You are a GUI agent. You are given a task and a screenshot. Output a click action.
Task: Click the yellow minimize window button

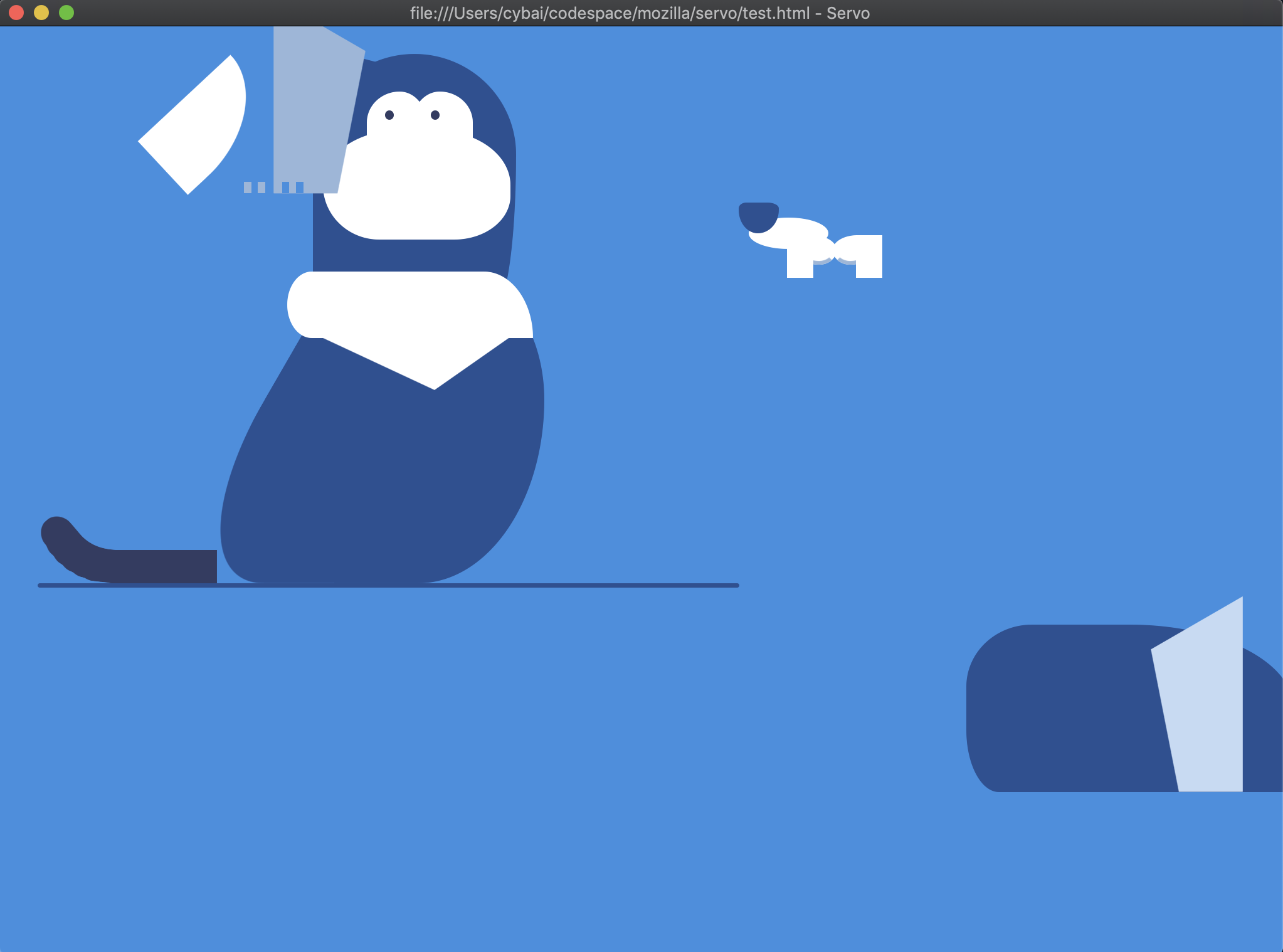point(41,13)
